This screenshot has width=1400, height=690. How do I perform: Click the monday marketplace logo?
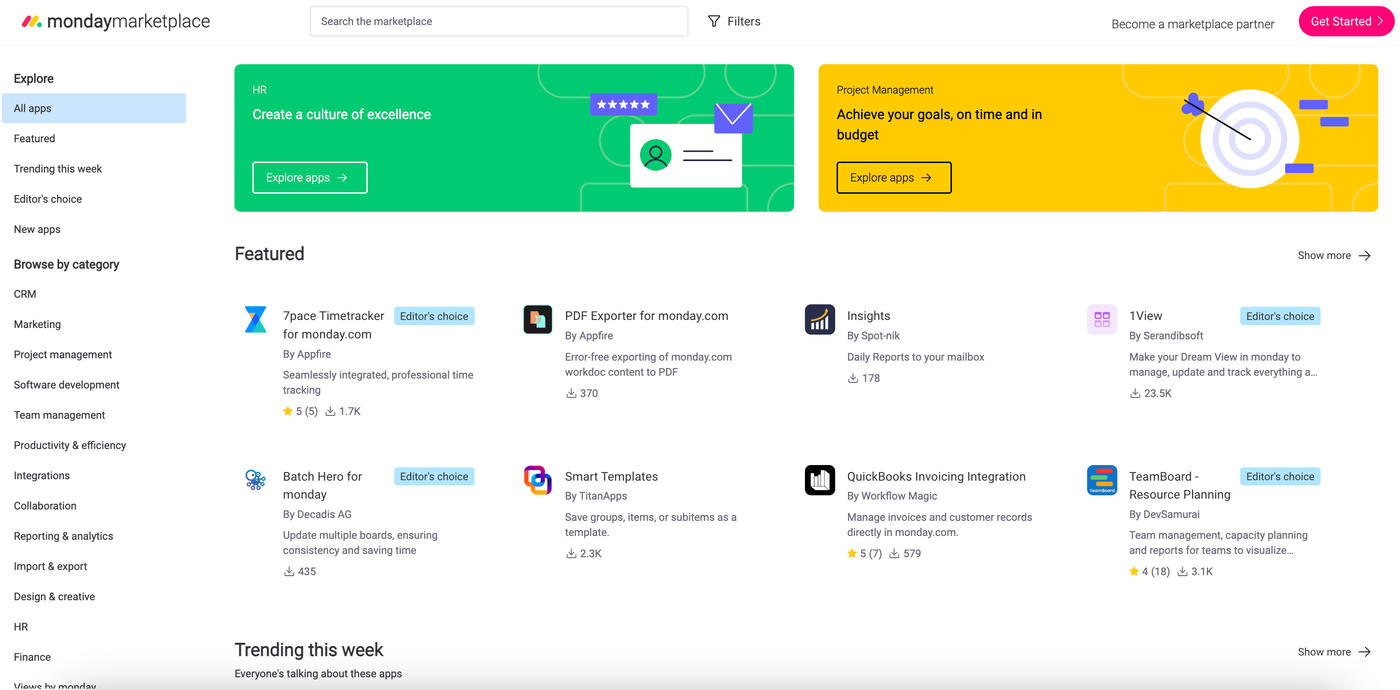[x=116, y=21]
